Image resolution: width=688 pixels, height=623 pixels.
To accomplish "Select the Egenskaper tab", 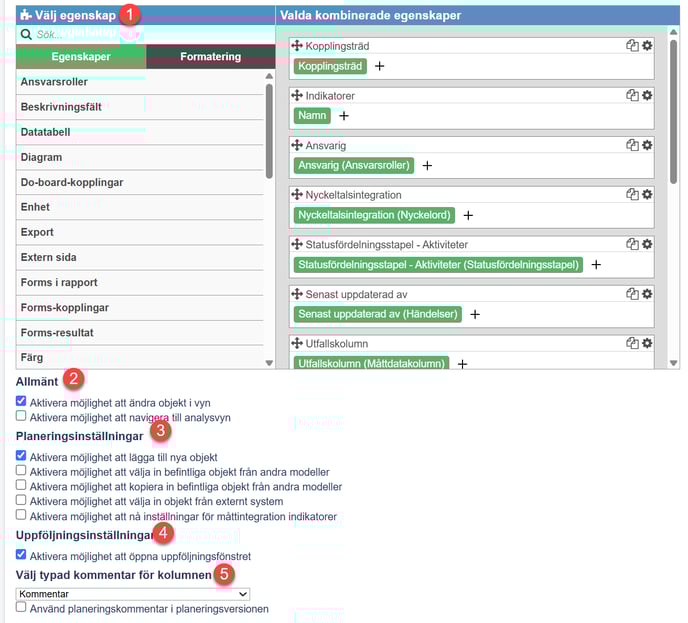I will (81, 57).
